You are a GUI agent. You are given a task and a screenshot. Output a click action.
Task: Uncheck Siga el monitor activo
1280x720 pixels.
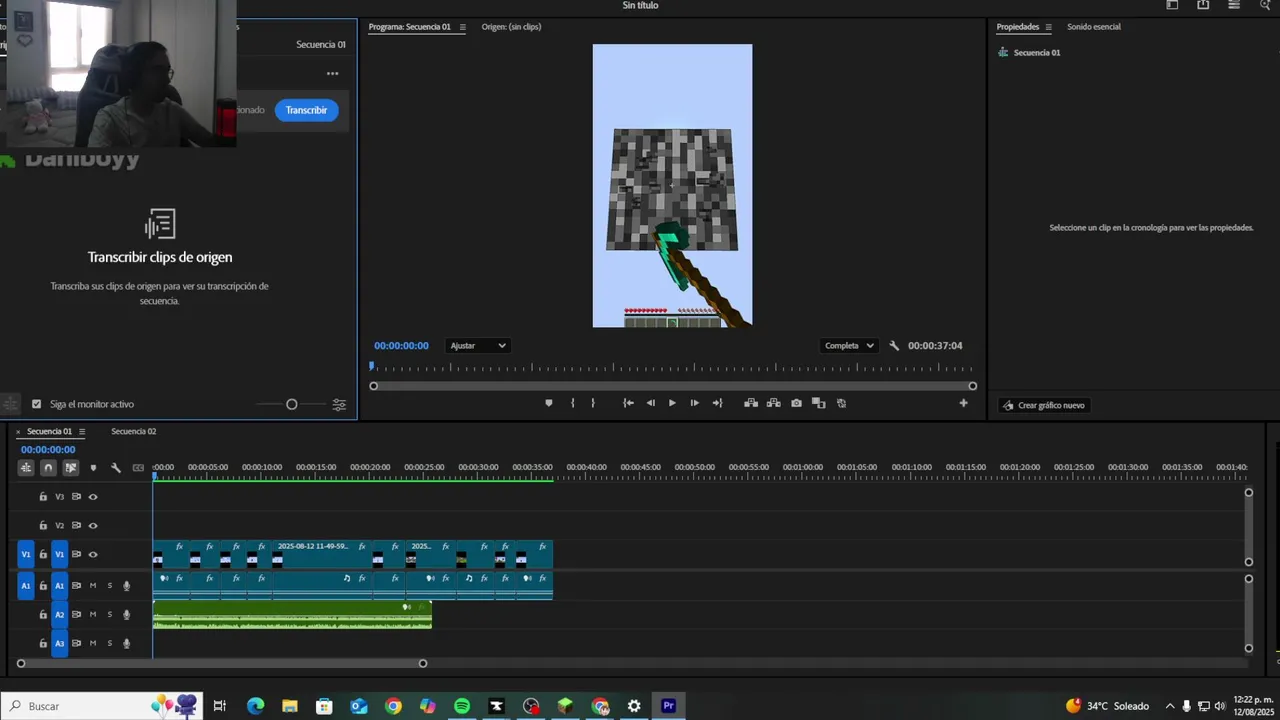(x=37, y=404)
